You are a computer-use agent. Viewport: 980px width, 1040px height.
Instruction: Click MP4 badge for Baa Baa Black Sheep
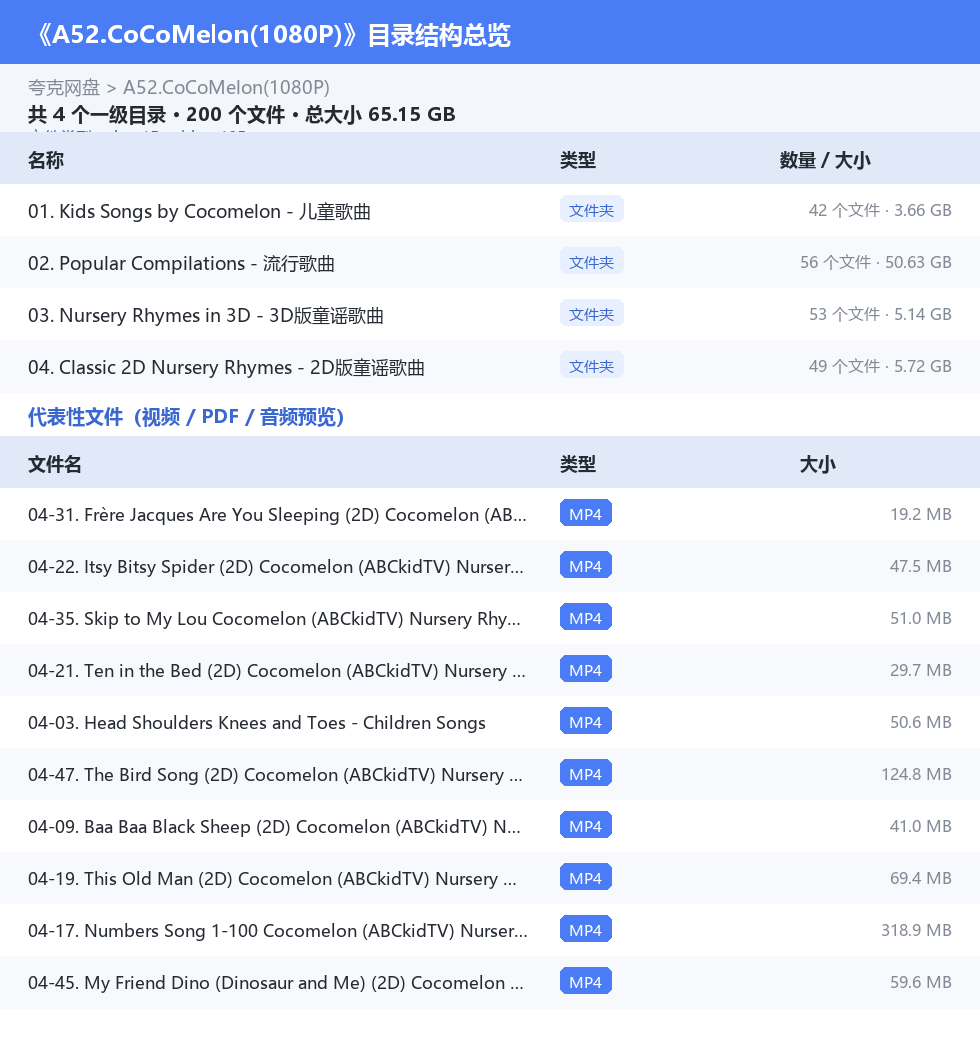(x=585, y=825)
